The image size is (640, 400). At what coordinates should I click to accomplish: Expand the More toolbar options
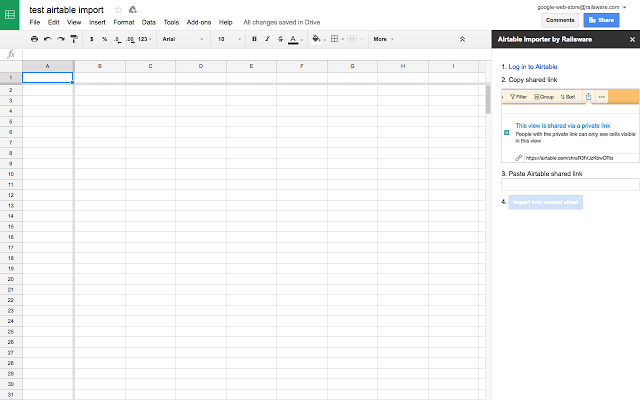(x=383, y=39)
